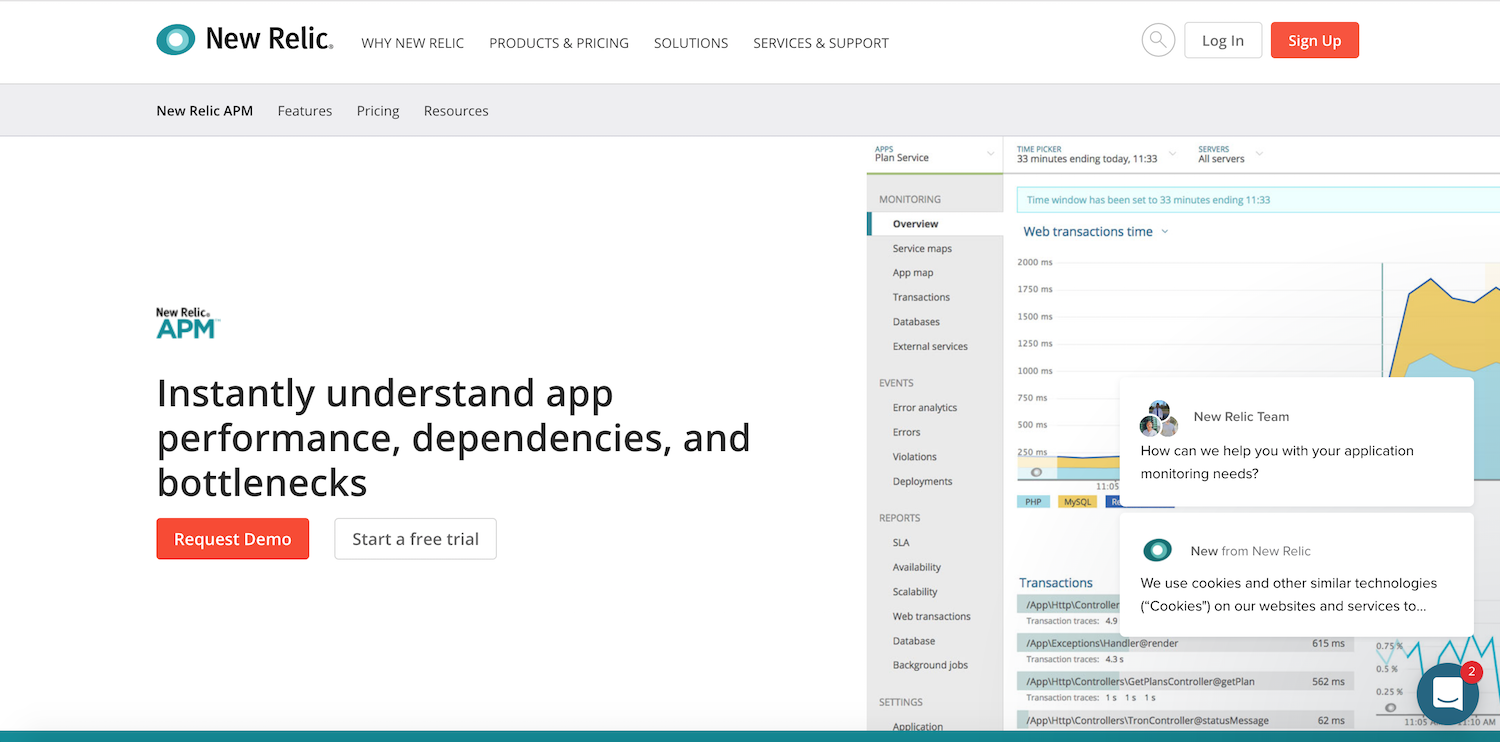Open Errors under Events
Image resolution: width=1500 pixels, height=742 pixels.
(906, 432)
